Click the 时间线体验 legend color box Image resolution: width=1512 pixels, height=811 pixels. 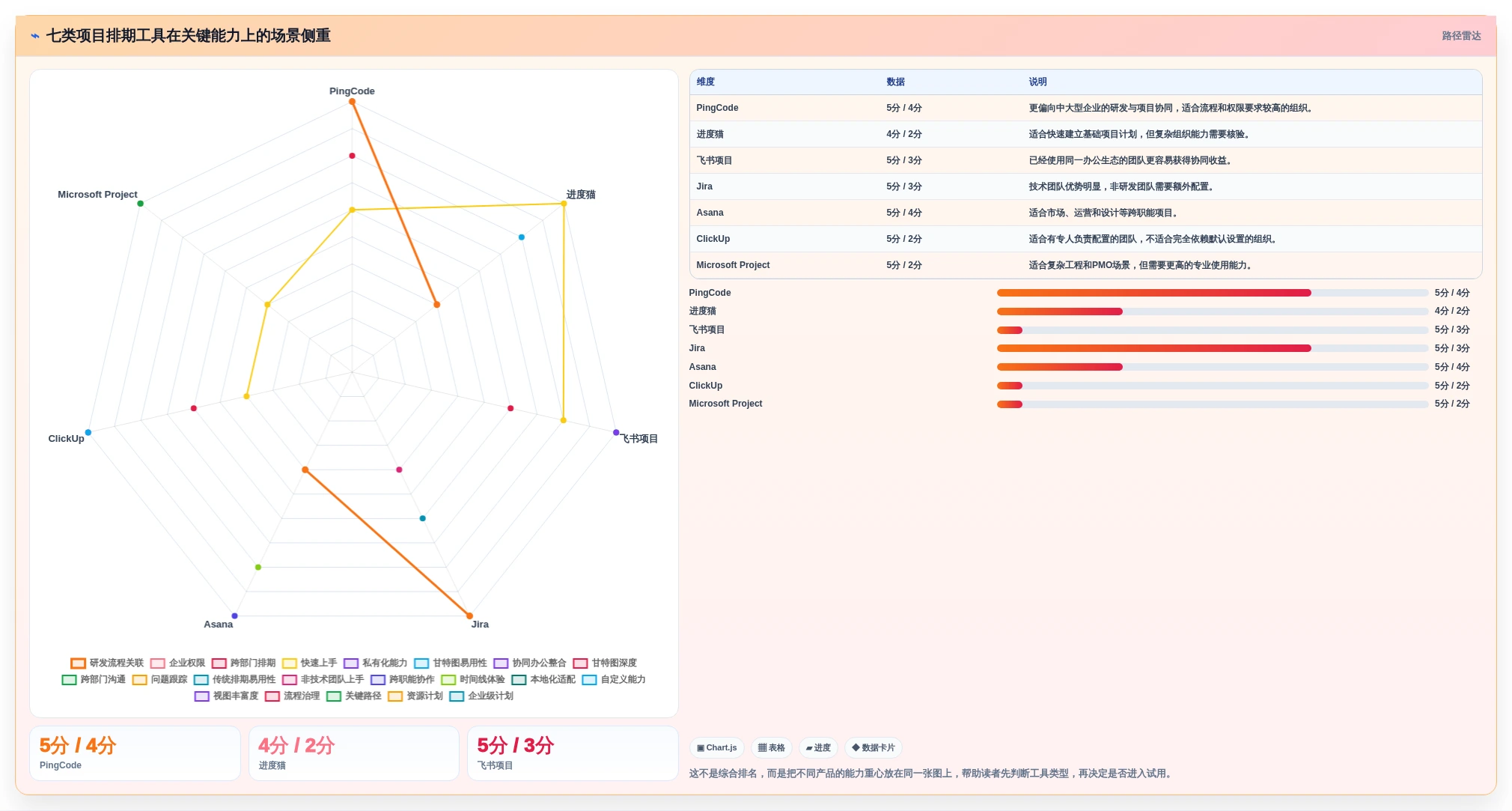[x=448, y=680]
